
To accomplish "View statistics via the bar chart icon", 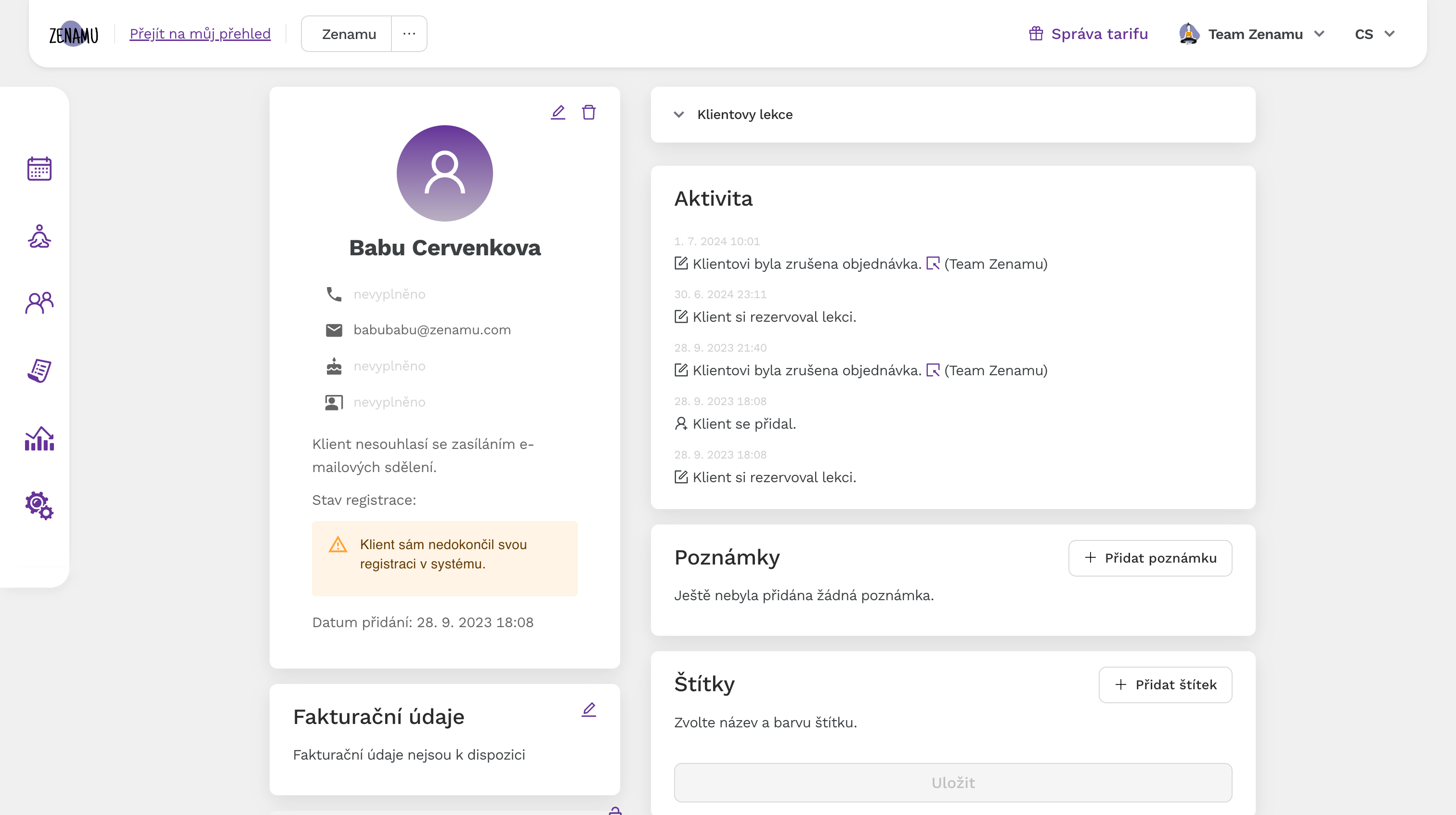I will tap(39, 438).
